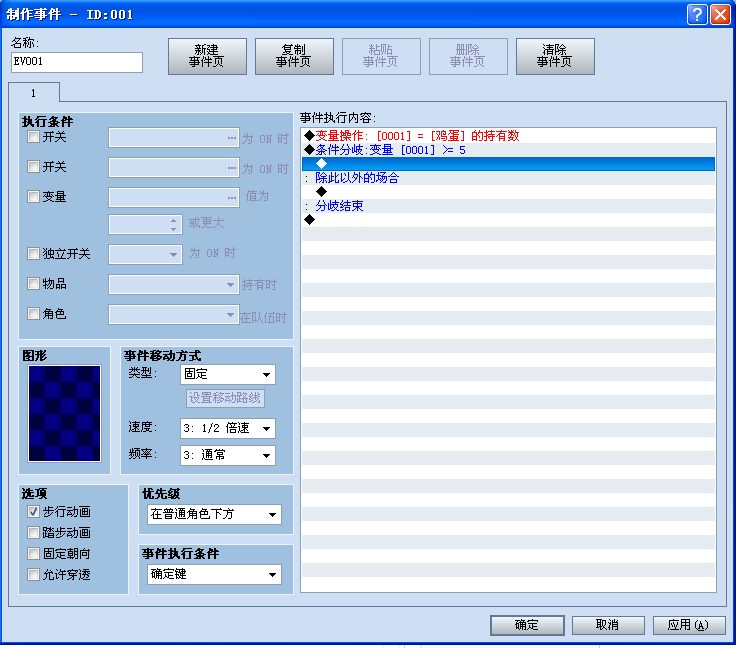Select the 变量操作 鸡蛋持有数 command line

tap(508, 136)
